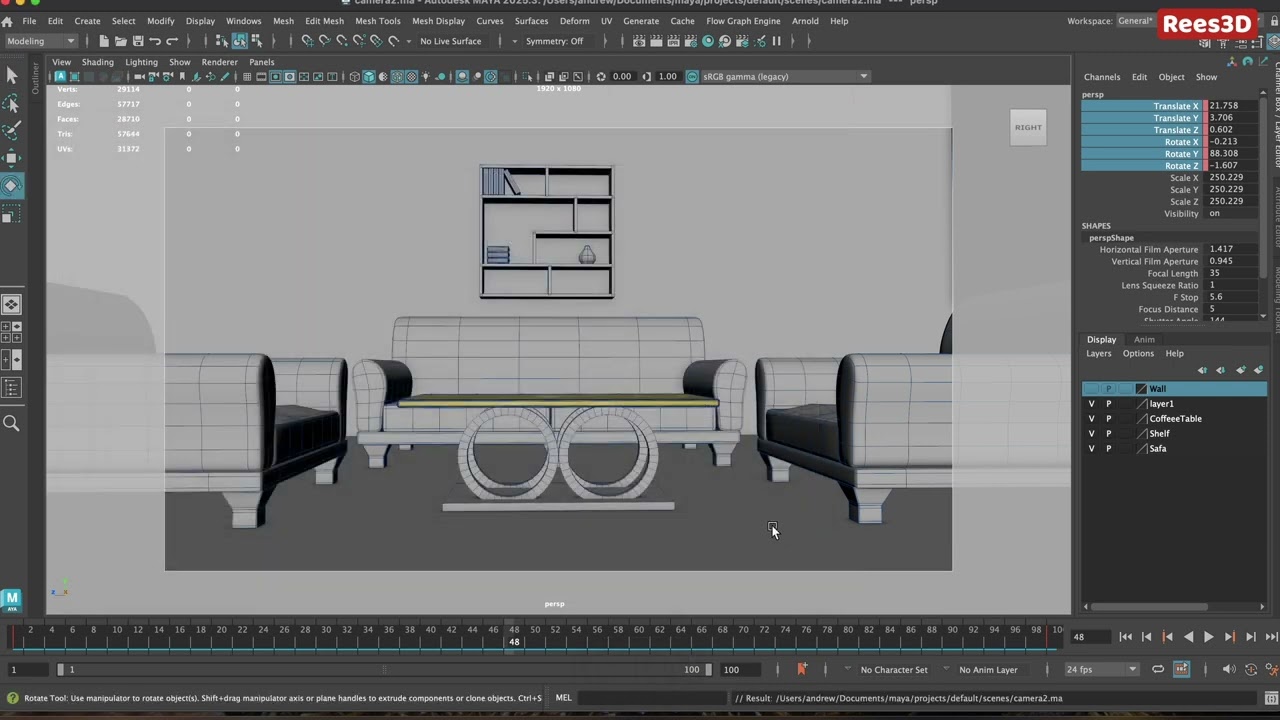Open the No Anim Layer dropdown
This screenshot has height=720, width=1280.
(988, 669)
